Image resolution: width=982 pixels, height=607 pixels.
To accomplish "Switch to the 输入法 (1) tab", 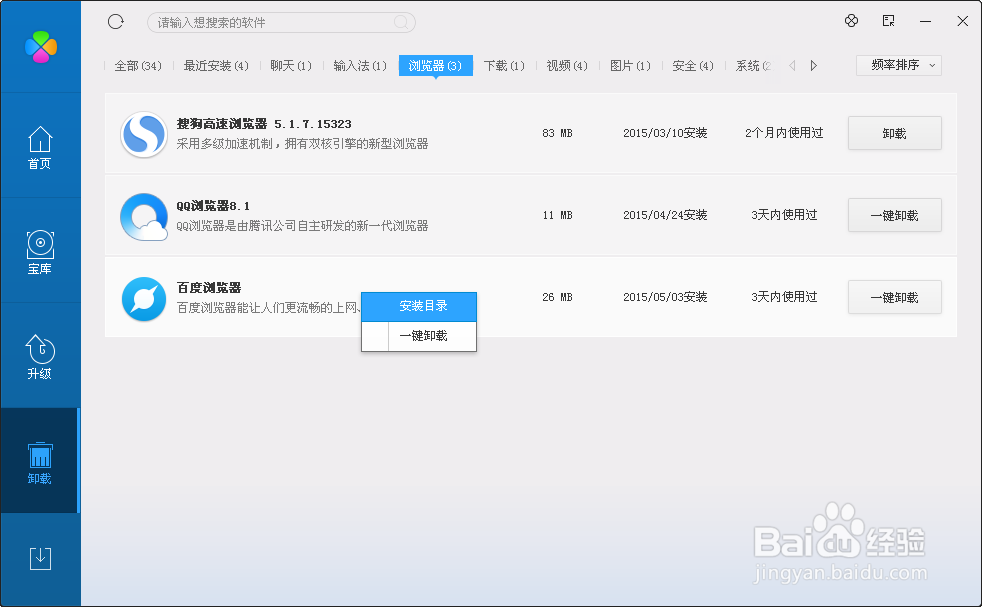I will tap(360, 66).
